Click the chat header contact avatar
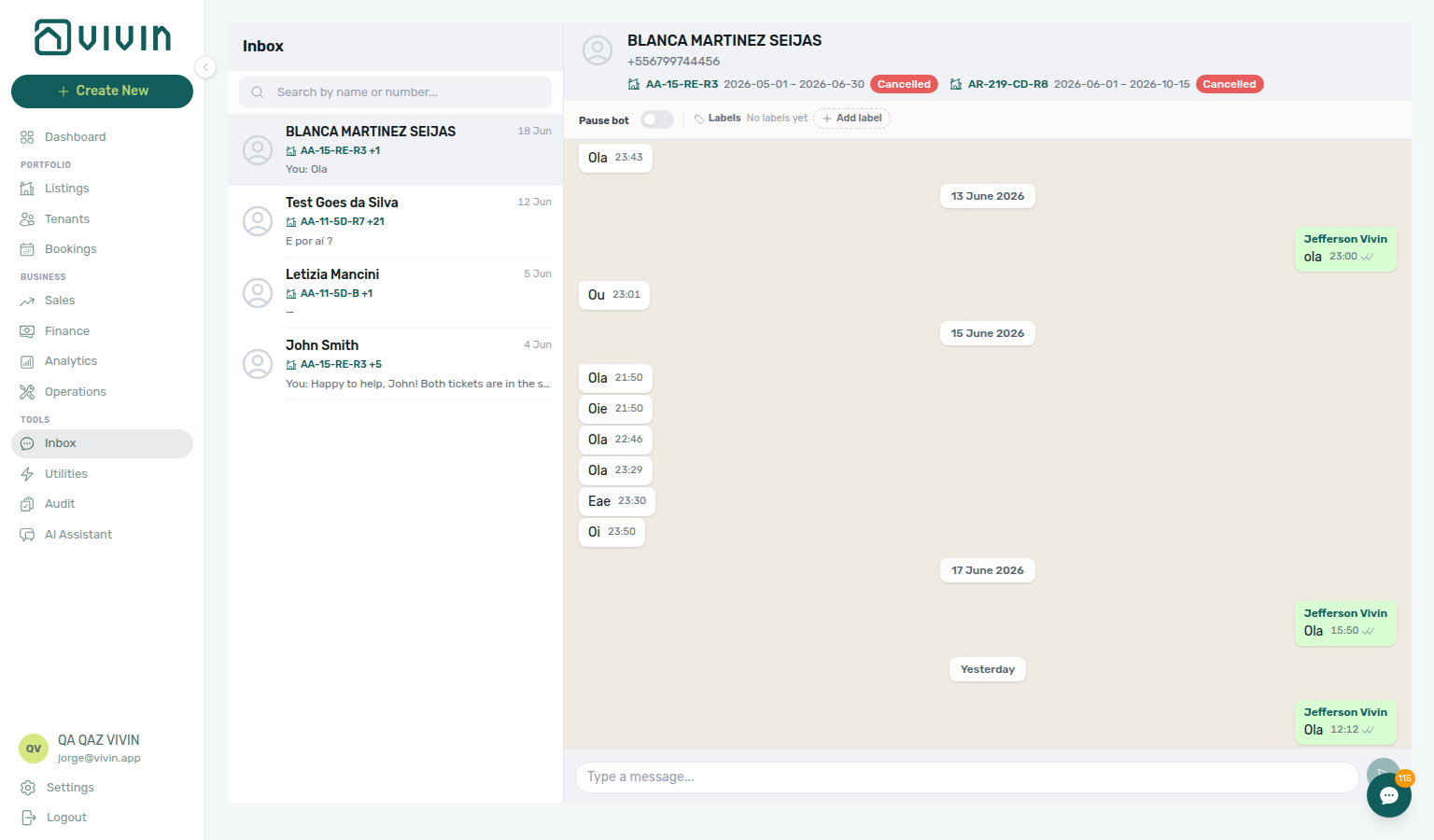This screenshot has width=1434, height=840. pyautogui.click(x=597, y=50)
